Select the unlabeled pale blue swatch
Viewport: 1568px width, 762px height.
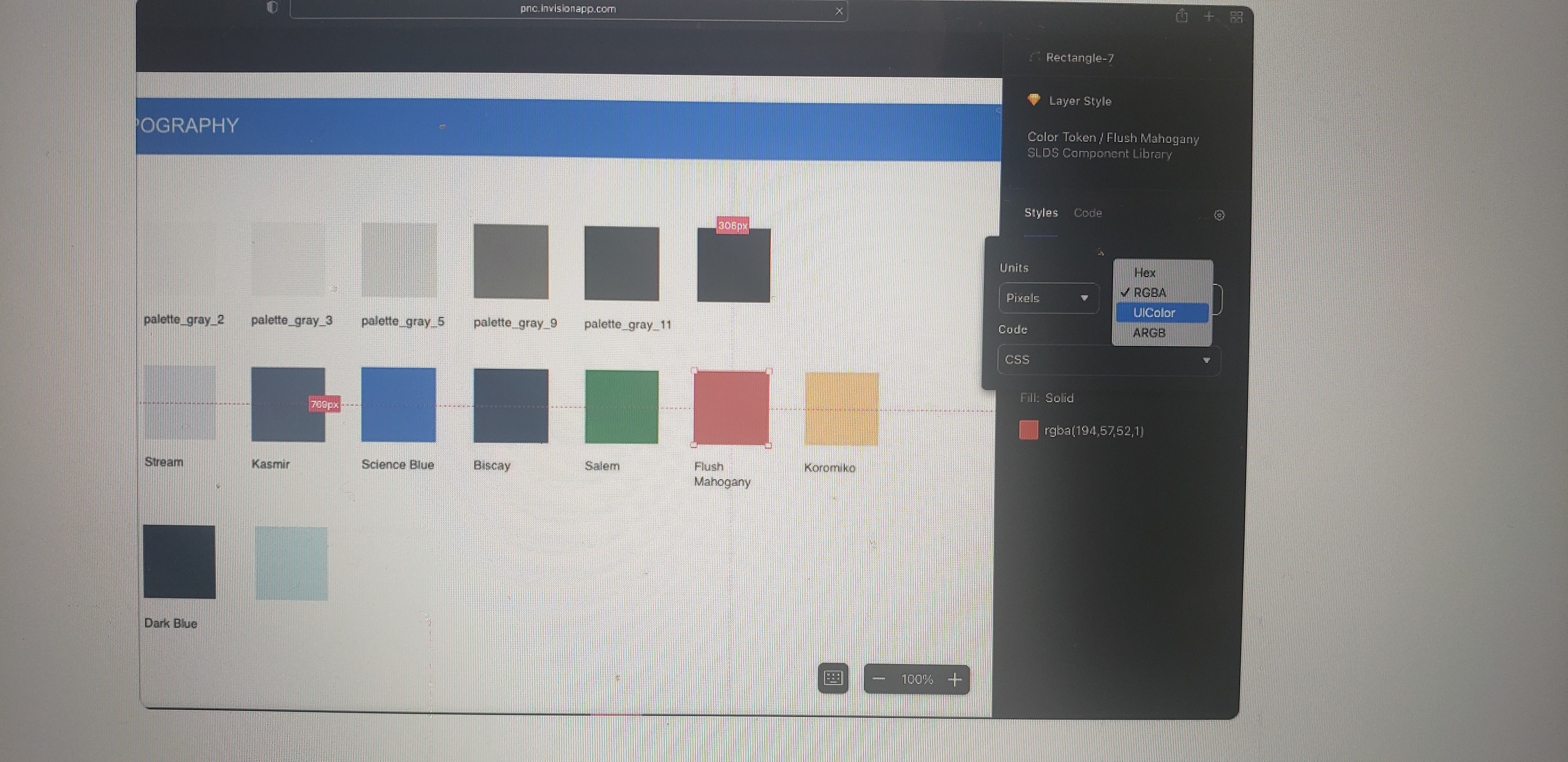(x=291, y=564)
